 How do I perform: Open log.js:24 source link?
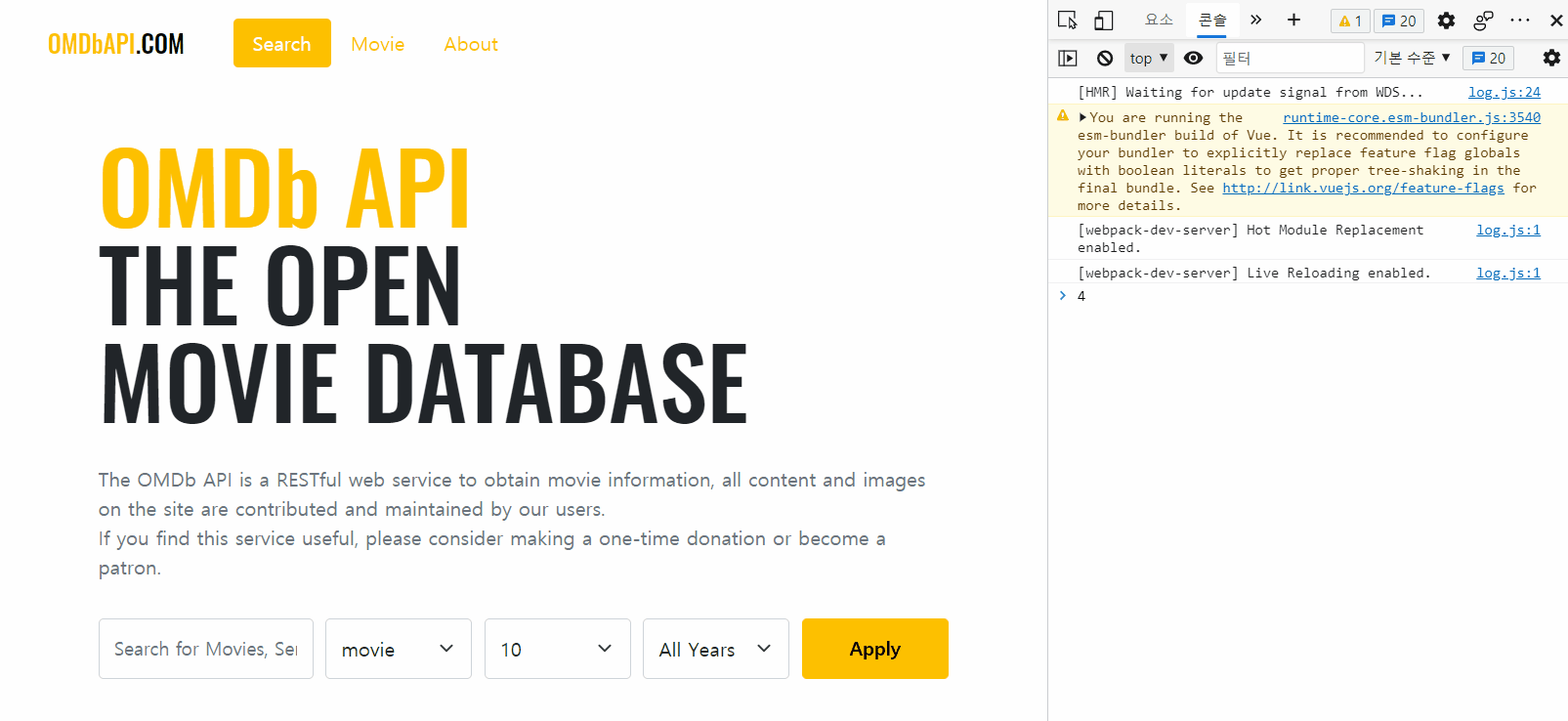[x=1504, y=92]
